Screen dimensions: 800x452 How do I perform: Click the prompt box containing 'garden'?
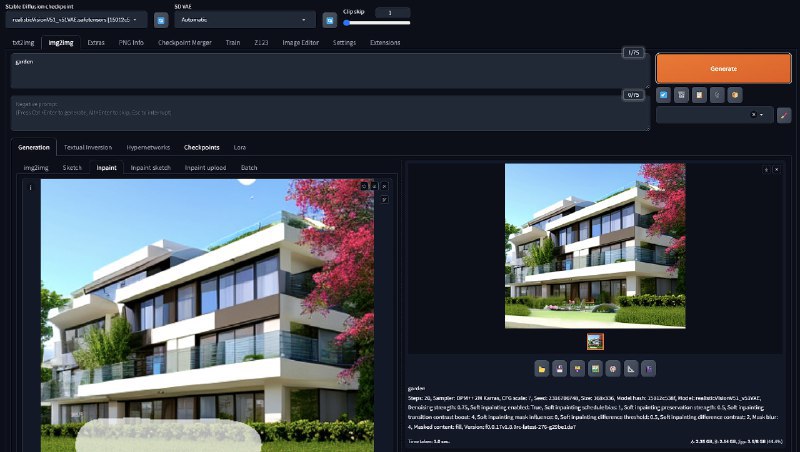[330, 71]
